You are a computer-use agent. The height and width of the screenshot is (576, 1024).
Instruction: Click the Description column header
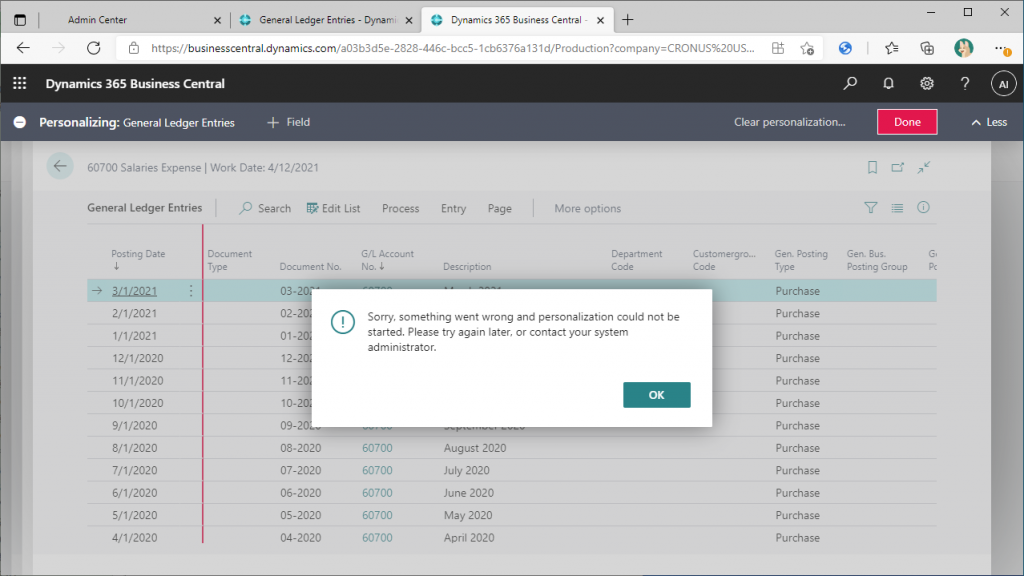click(x=467, y=266)
